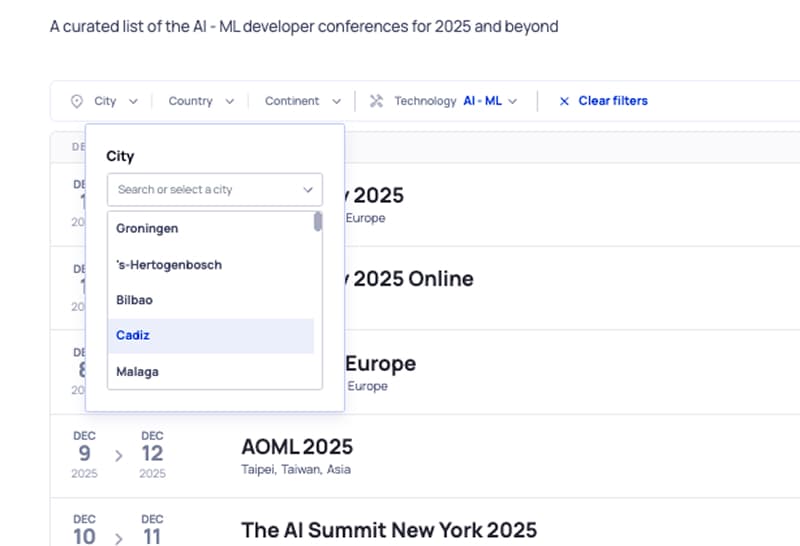Screen dimensions: 800x546
Task: Select Groningen from the city list
Action: [x=147, y=228]
